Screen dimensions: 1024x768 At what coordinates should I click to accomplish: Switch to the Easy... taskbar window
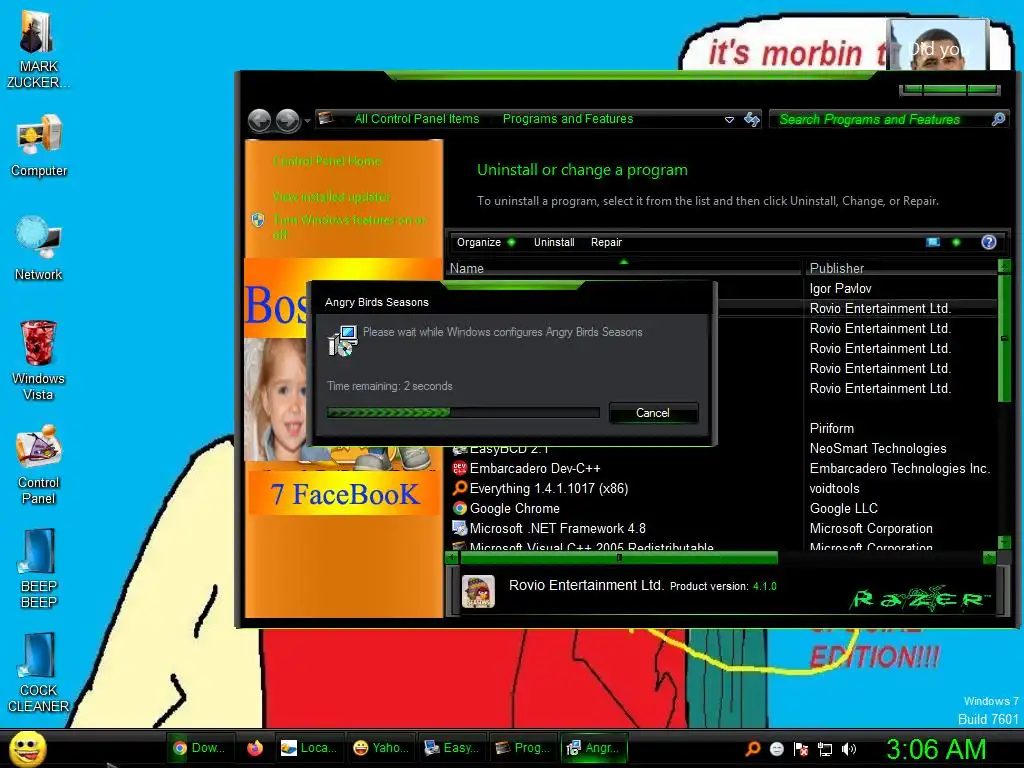click(x=452, y=748)
